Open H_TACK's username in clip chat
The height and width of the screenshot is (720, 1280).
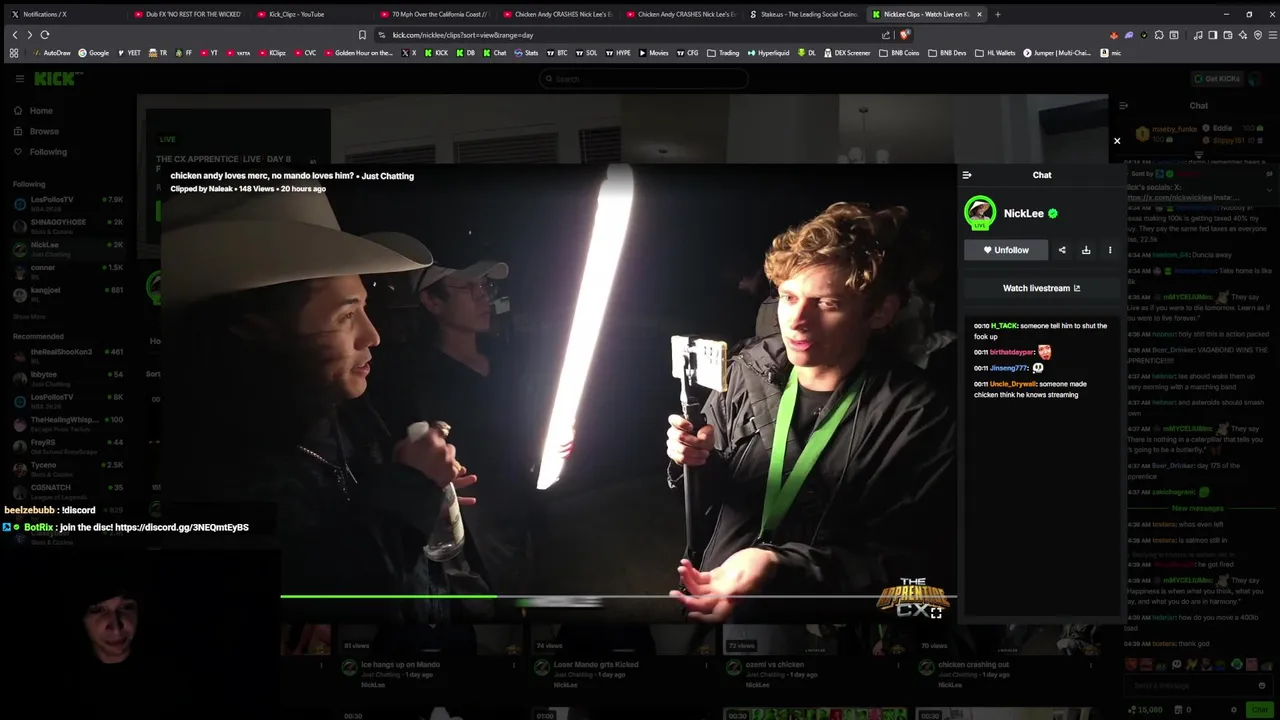[x=1004, y=326]
